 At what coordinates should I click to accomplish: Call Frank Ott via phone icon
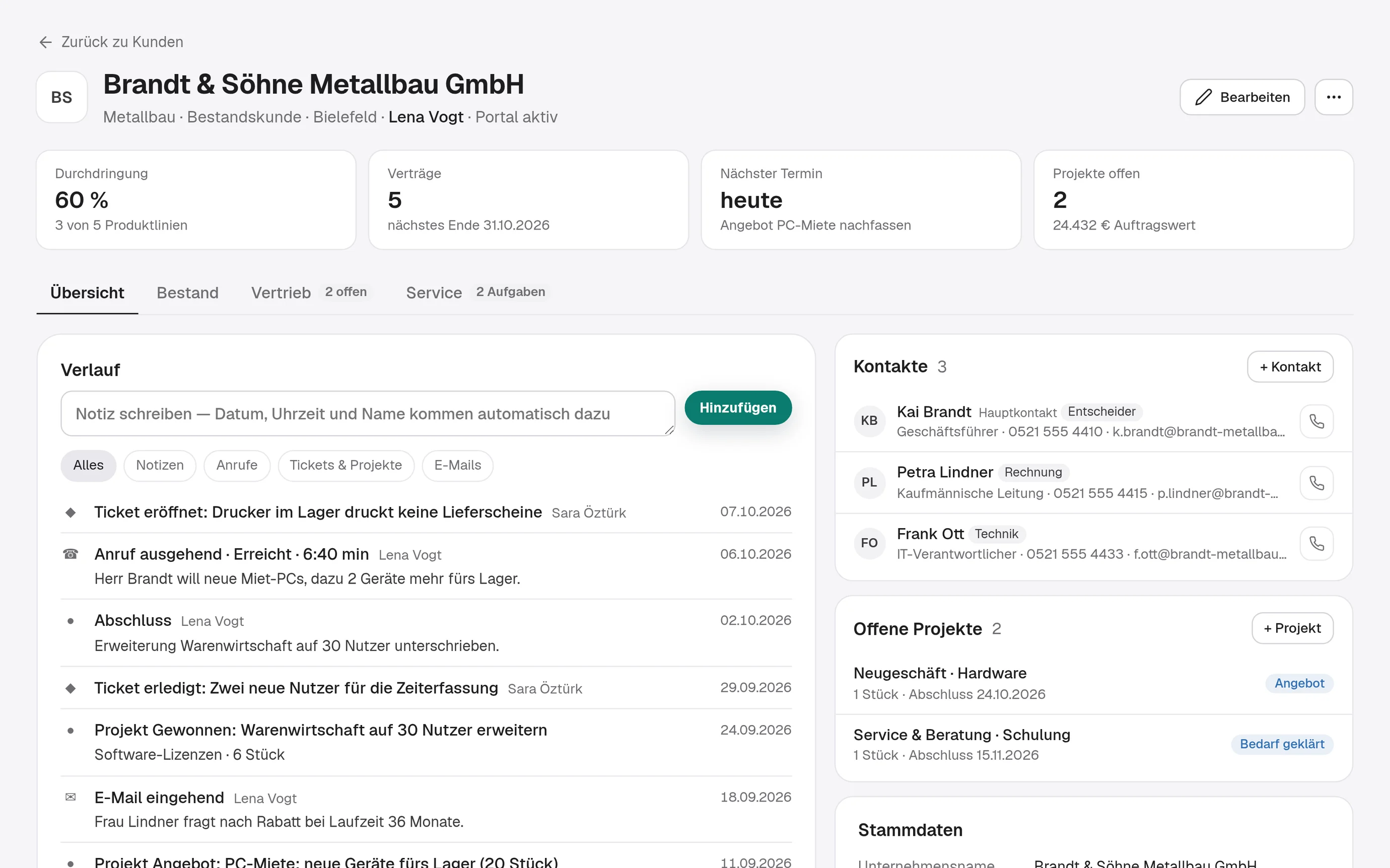[x=1316, y=543]
